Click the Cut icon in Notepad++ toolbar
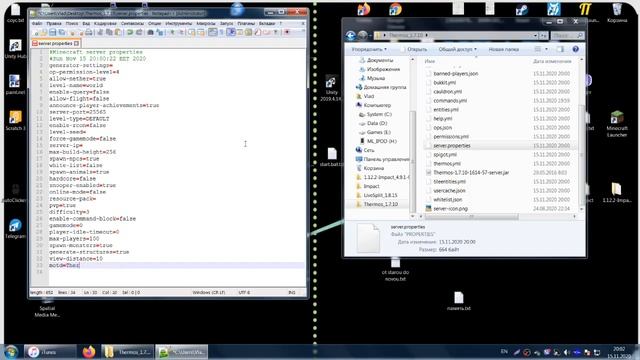640x360 pixels. [x=100, y=32]
